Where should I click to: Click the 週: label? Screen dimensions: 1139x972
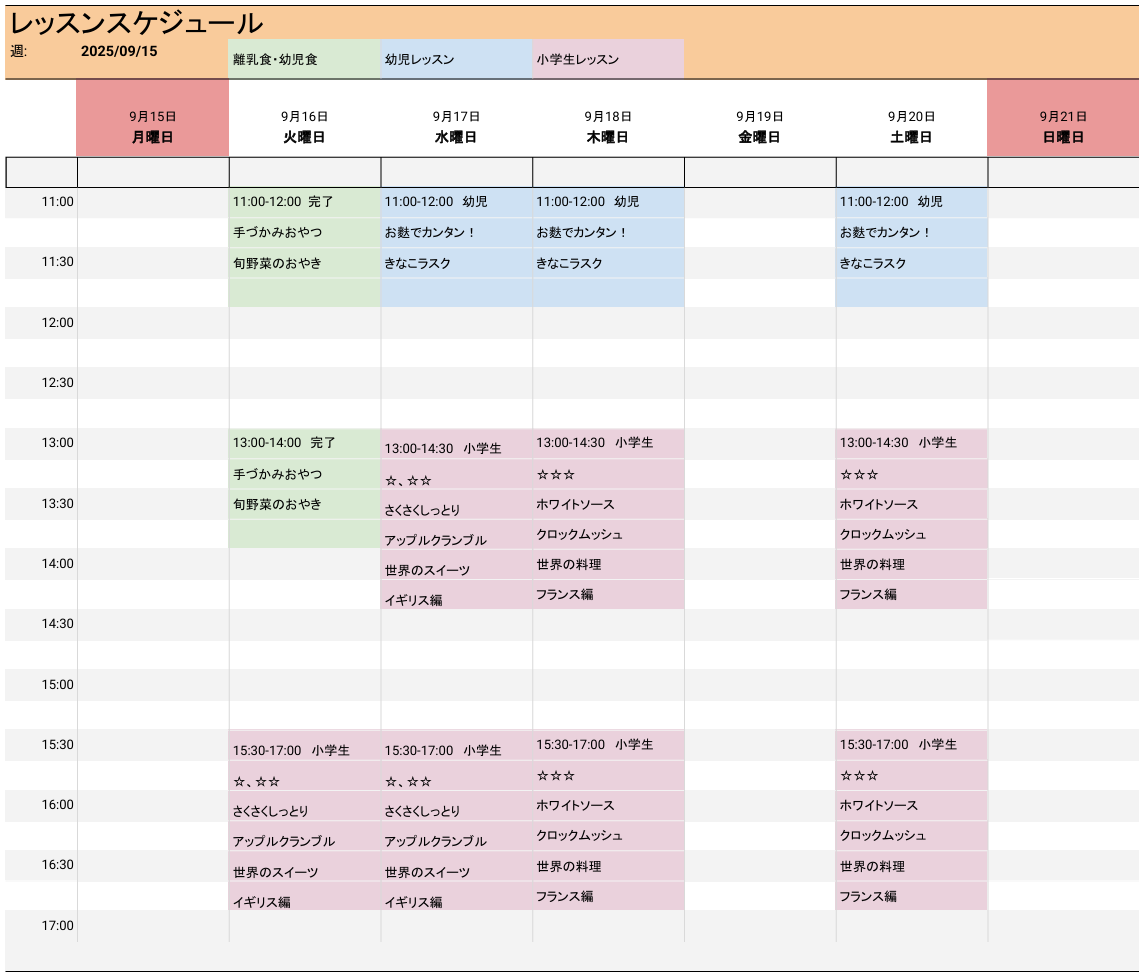point(19,52)
